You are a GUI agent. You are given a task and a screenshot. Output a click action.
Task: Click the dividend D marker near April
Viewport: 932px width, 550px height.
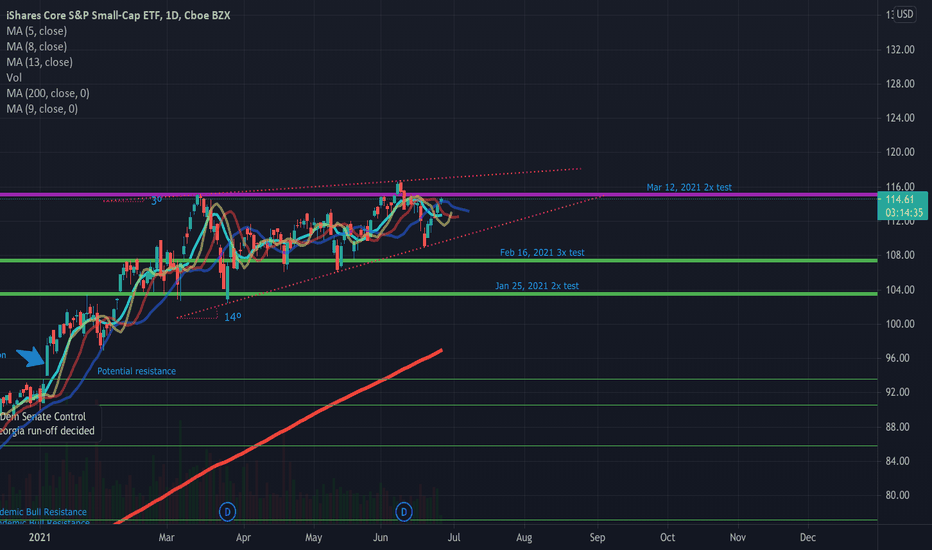[227, 511]
